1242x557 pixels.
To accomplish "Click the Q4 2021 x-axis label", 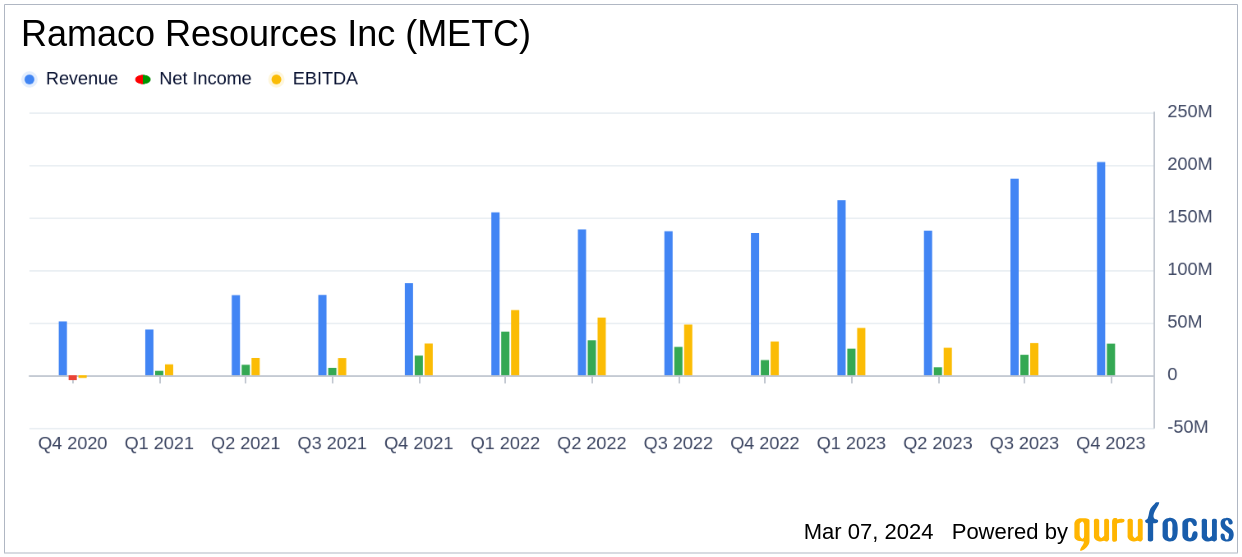I will (x=419, y=444).
